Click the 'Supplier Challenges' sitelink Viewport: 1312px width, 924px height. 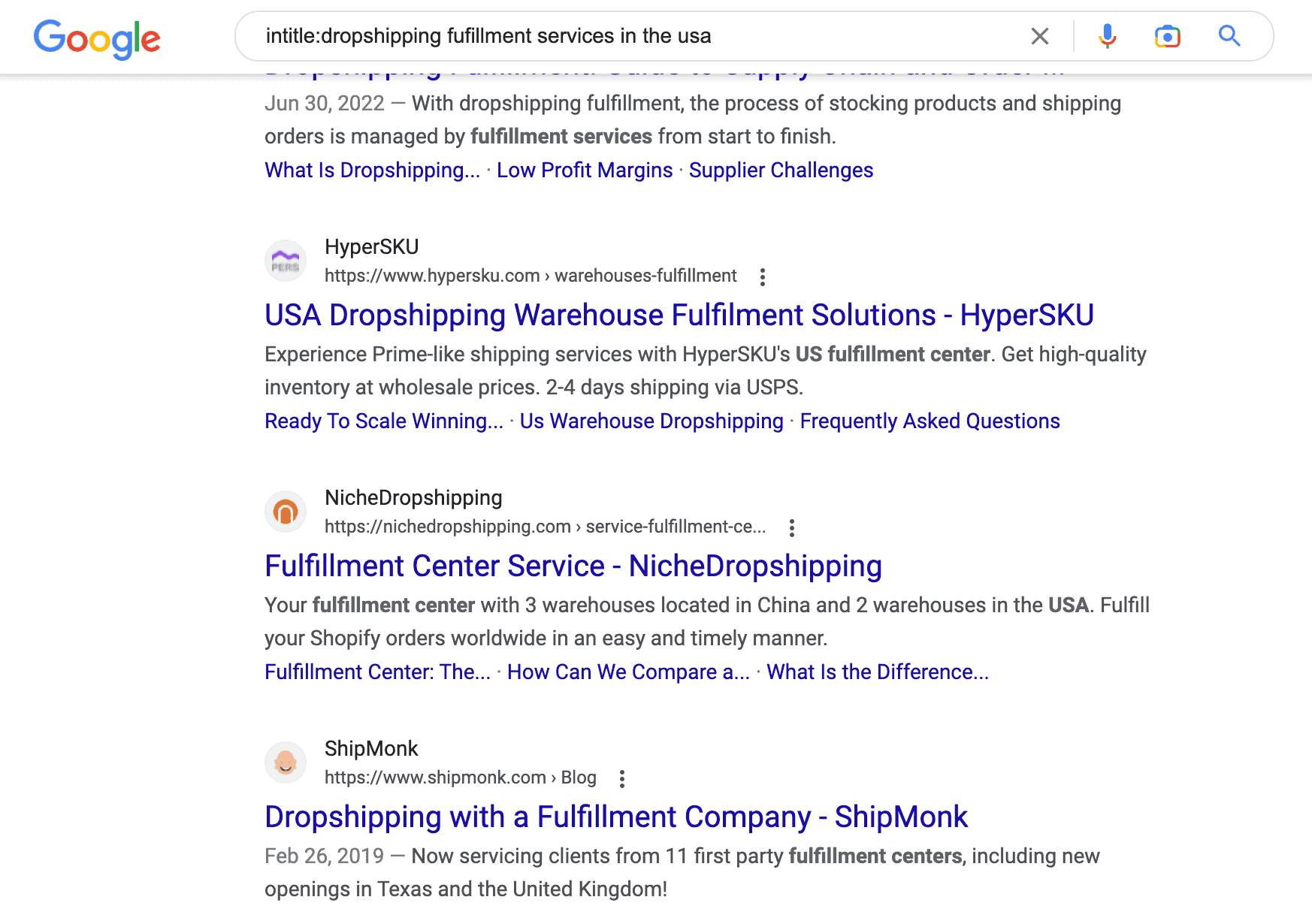[x=781, y=170]
